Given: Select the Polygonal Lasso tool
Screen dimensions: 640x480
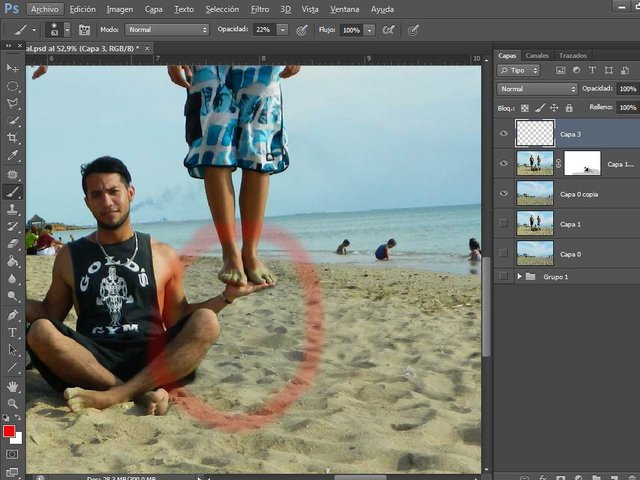Looking at the screenshot, I should [x=12, y=103].
